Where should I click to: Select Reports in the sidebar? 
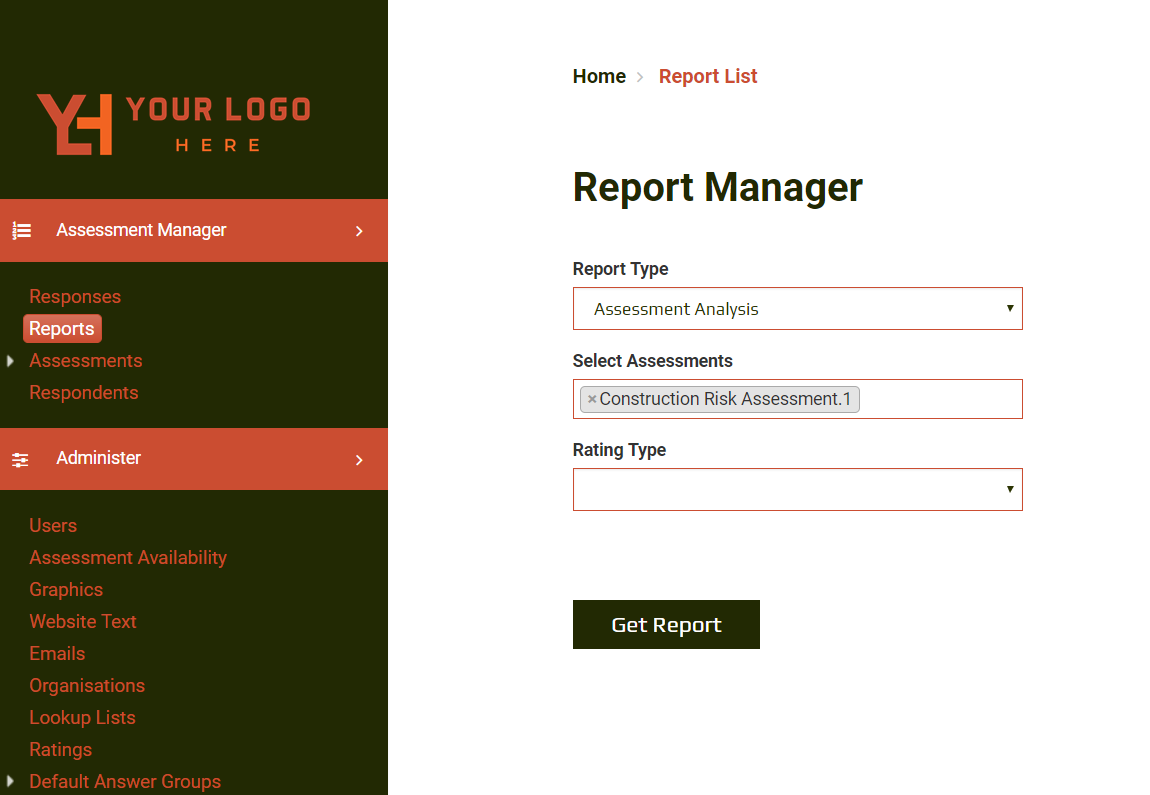[x=62, y=328]
